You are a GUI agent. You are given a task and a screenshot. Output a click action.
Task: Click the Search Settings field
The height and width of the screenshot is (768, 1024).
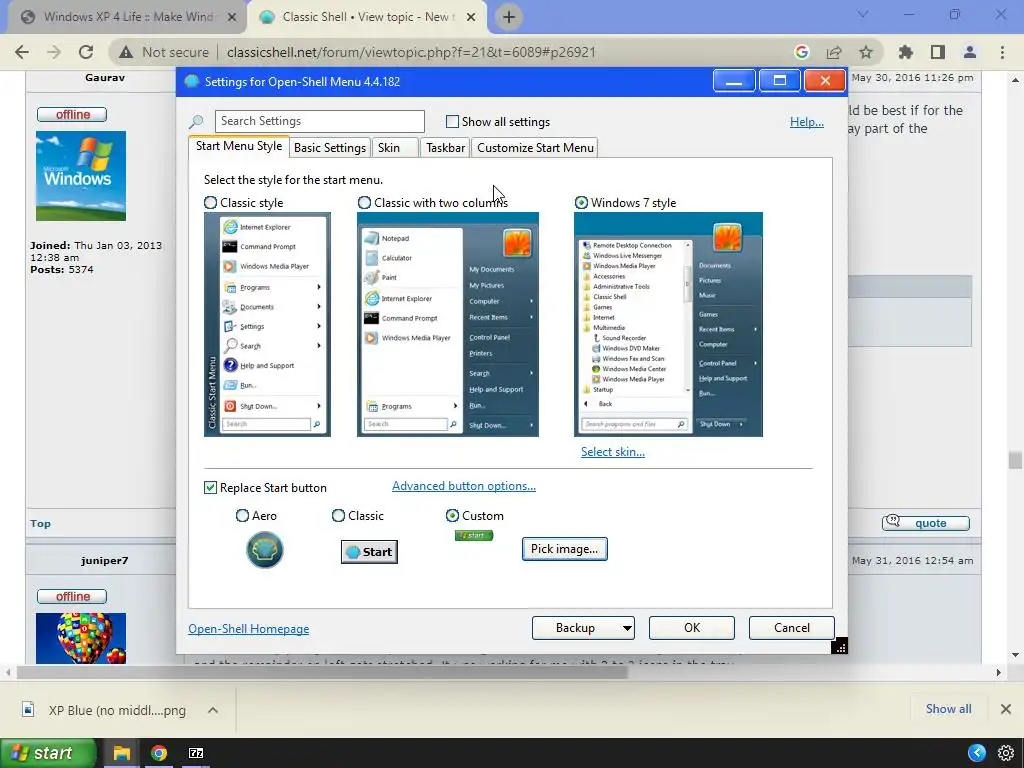pyautogui.click(x=319, y=121)
